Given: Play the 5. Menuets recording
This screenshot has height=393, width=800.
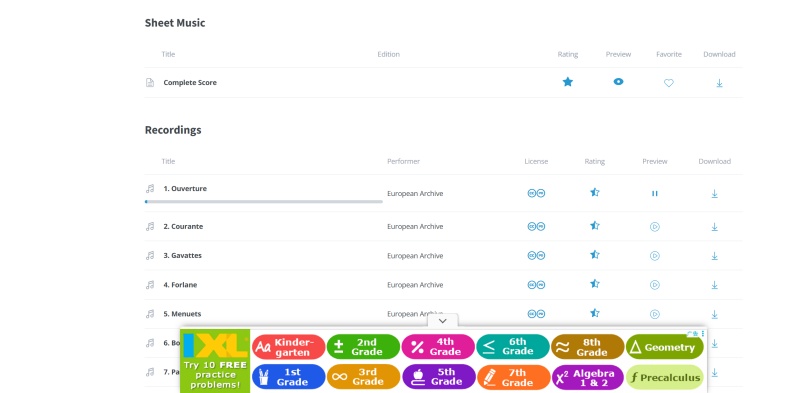Looking at the screenshot, I should tap(655, 314).
